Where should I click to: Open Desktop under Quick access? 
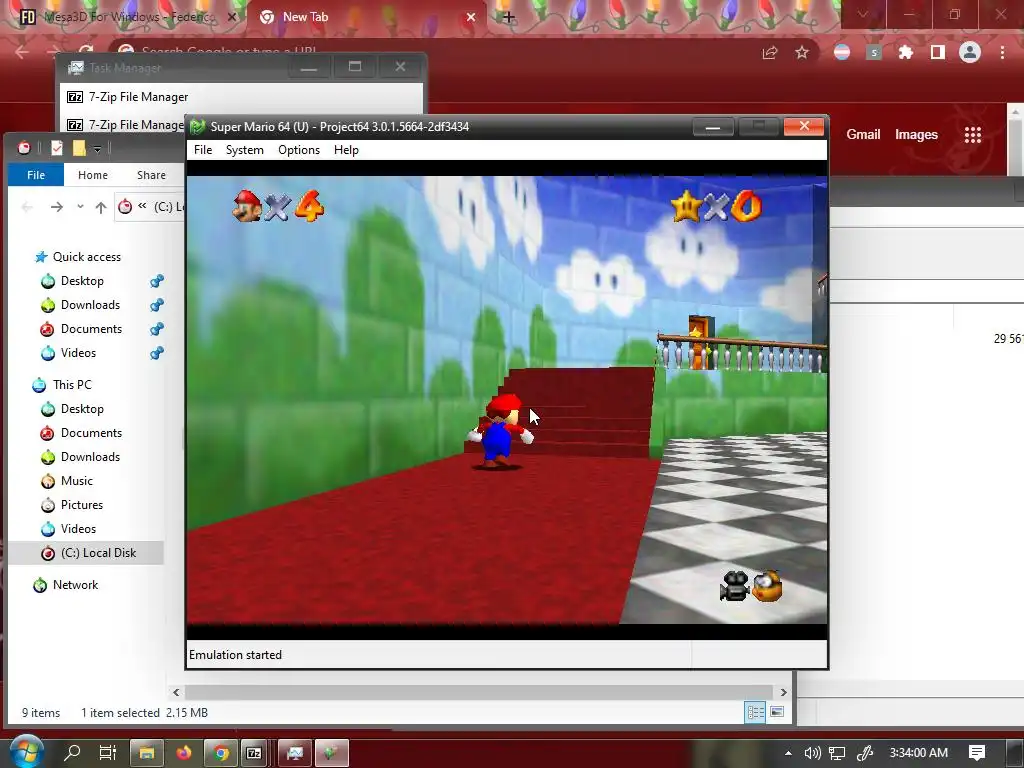tap(82, 281)
